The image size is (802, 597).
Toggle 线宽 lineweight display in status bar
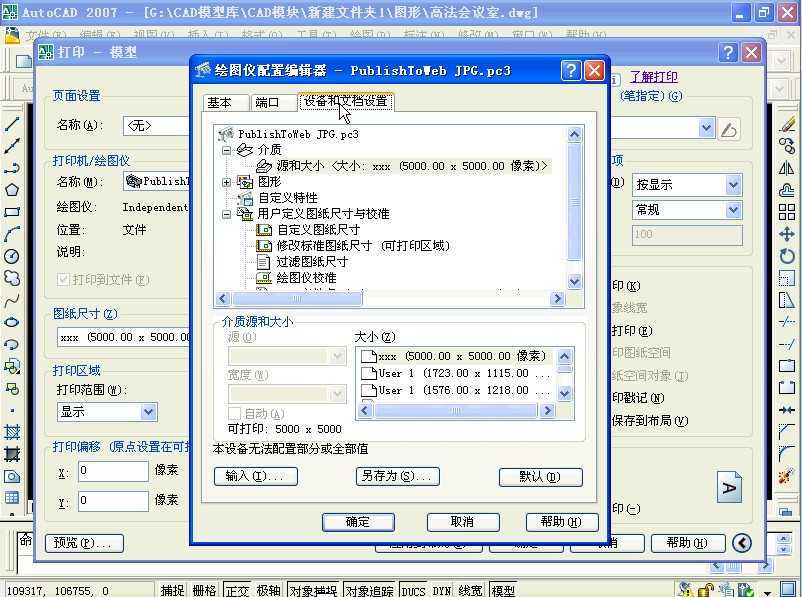[471, 590]
